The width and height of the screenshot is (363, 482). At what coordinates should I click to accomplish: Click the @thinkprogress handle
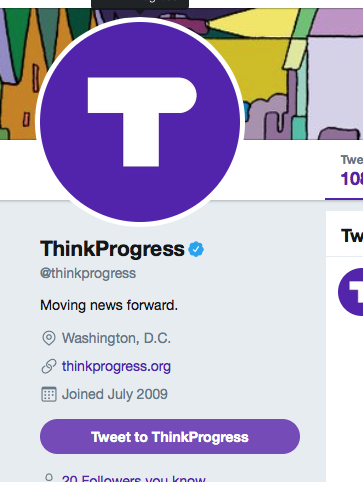click(88, 273)
